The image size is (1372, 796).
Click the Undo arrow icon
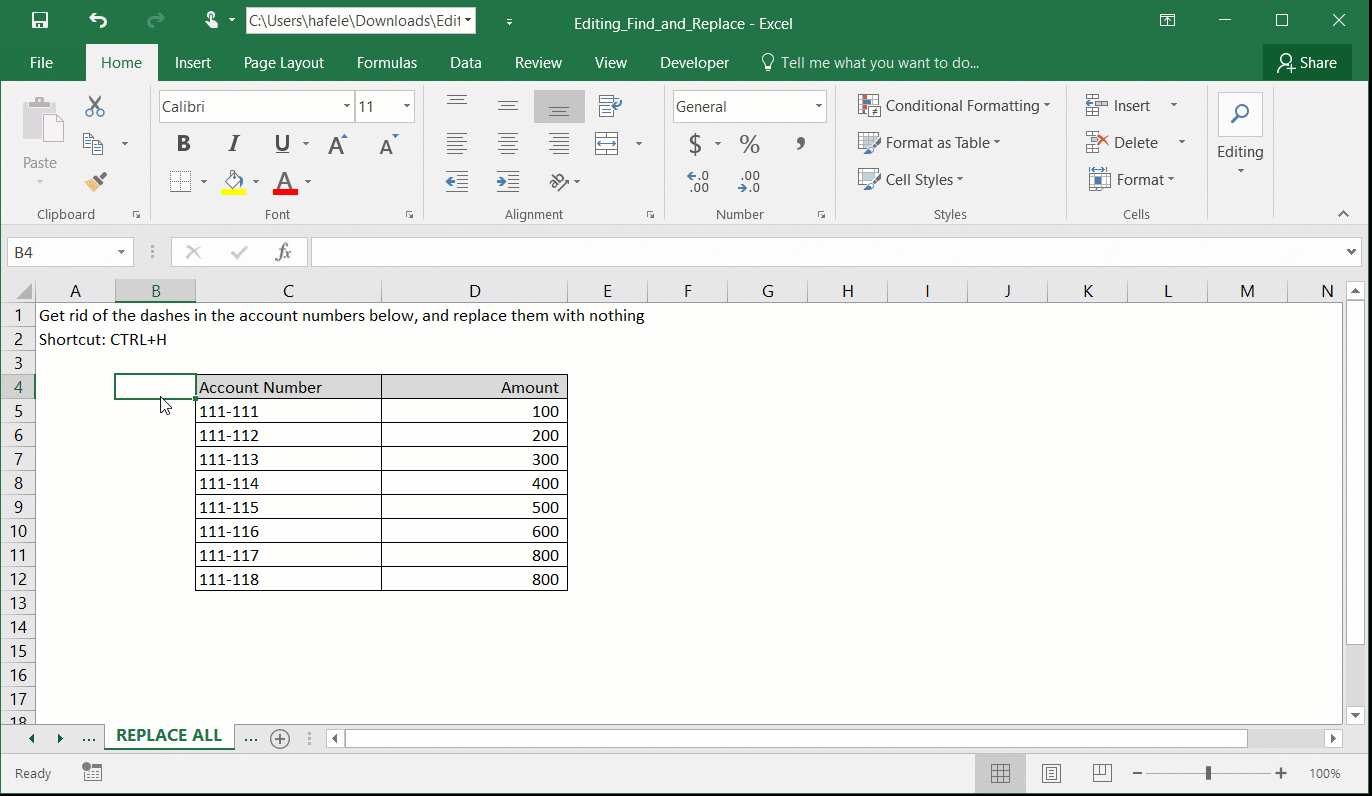pos(97,20)
